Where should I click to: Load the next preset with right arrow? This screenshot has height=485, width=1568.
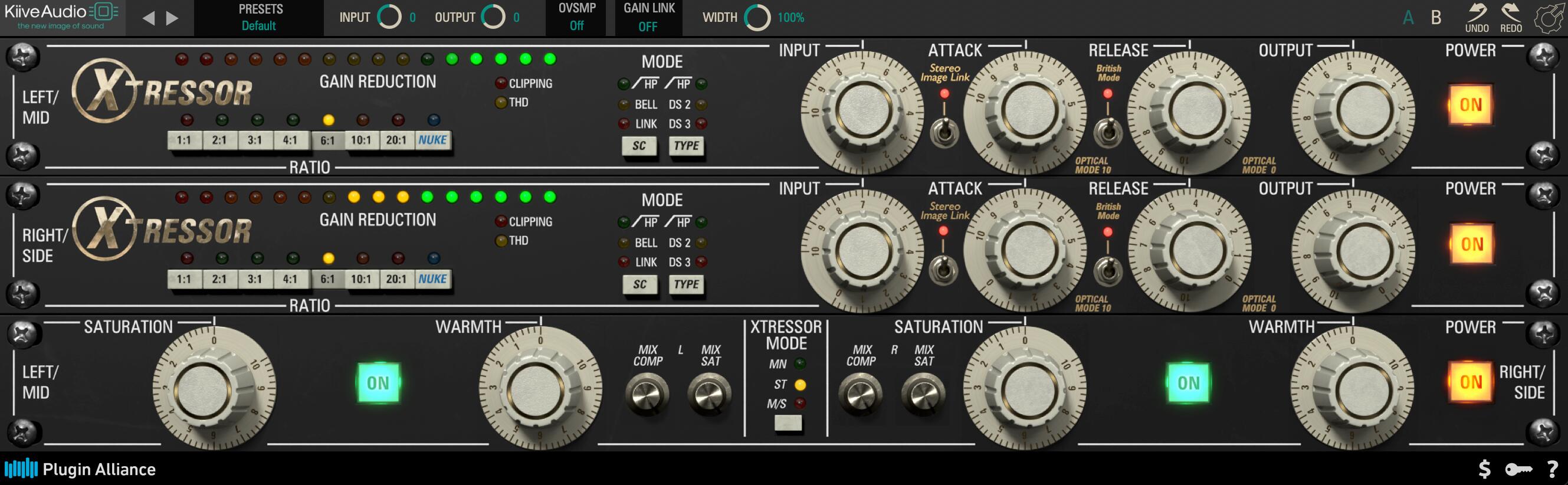[173, 18]
